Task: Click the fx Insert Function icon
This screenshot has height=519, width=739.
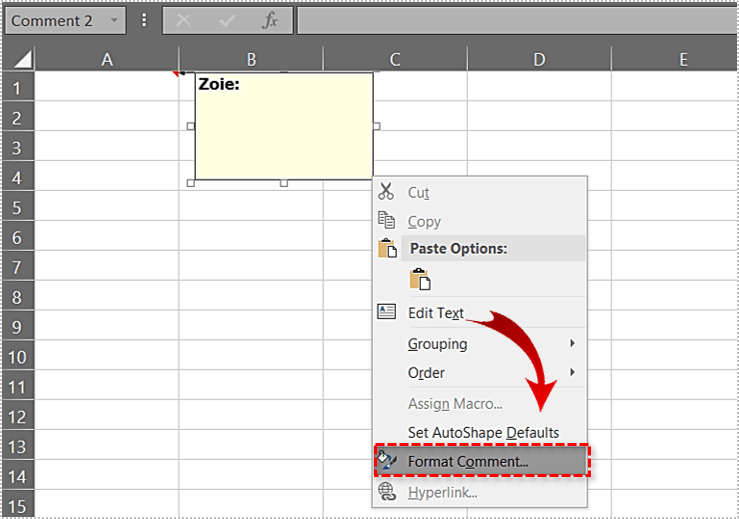Action: point(270,20)
